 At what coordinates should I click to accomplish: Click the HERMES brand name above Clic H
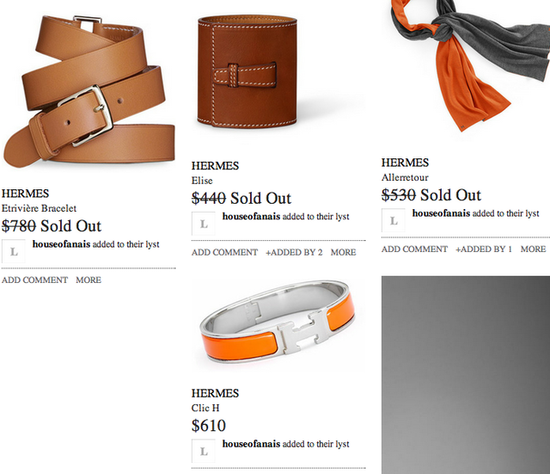tap(215, 393)
